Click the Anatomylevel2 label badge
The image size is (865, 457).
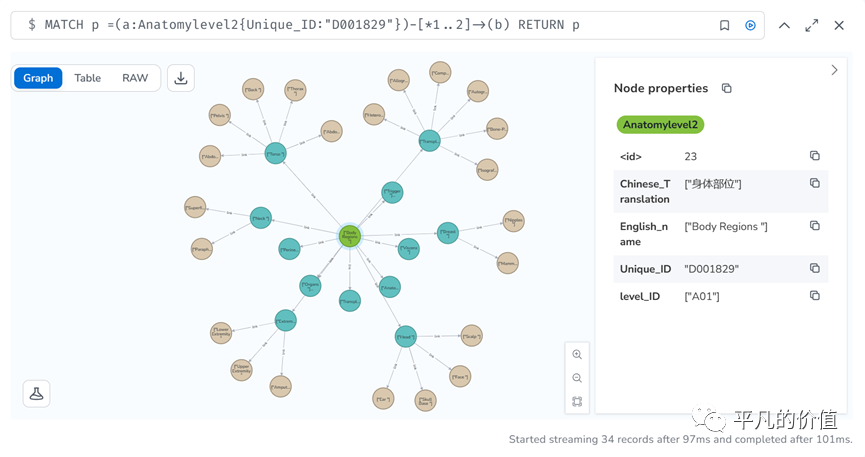coord(661,125)
